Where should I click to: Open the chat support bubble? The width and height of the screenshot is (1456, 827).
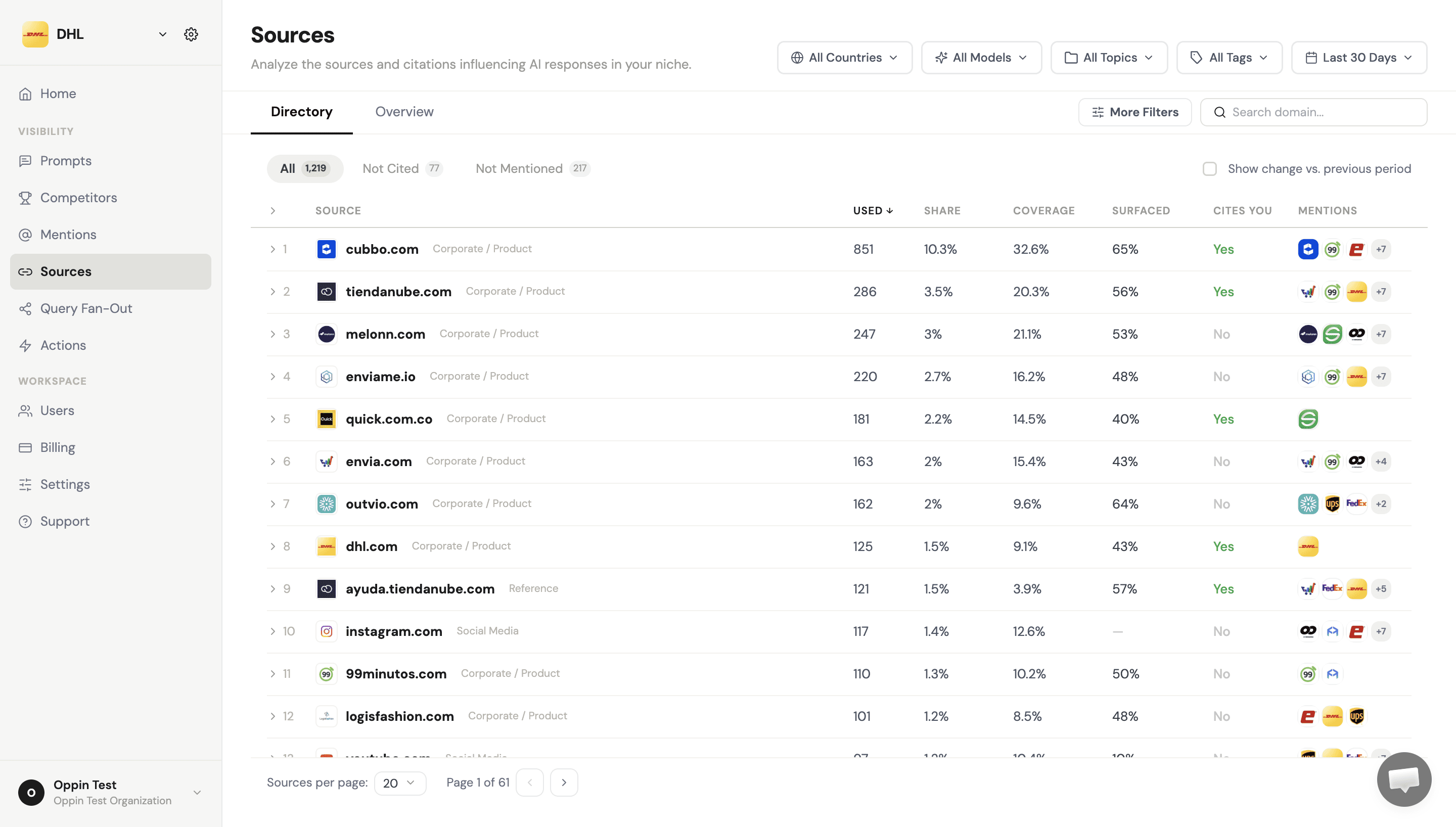click(1404, 779)
